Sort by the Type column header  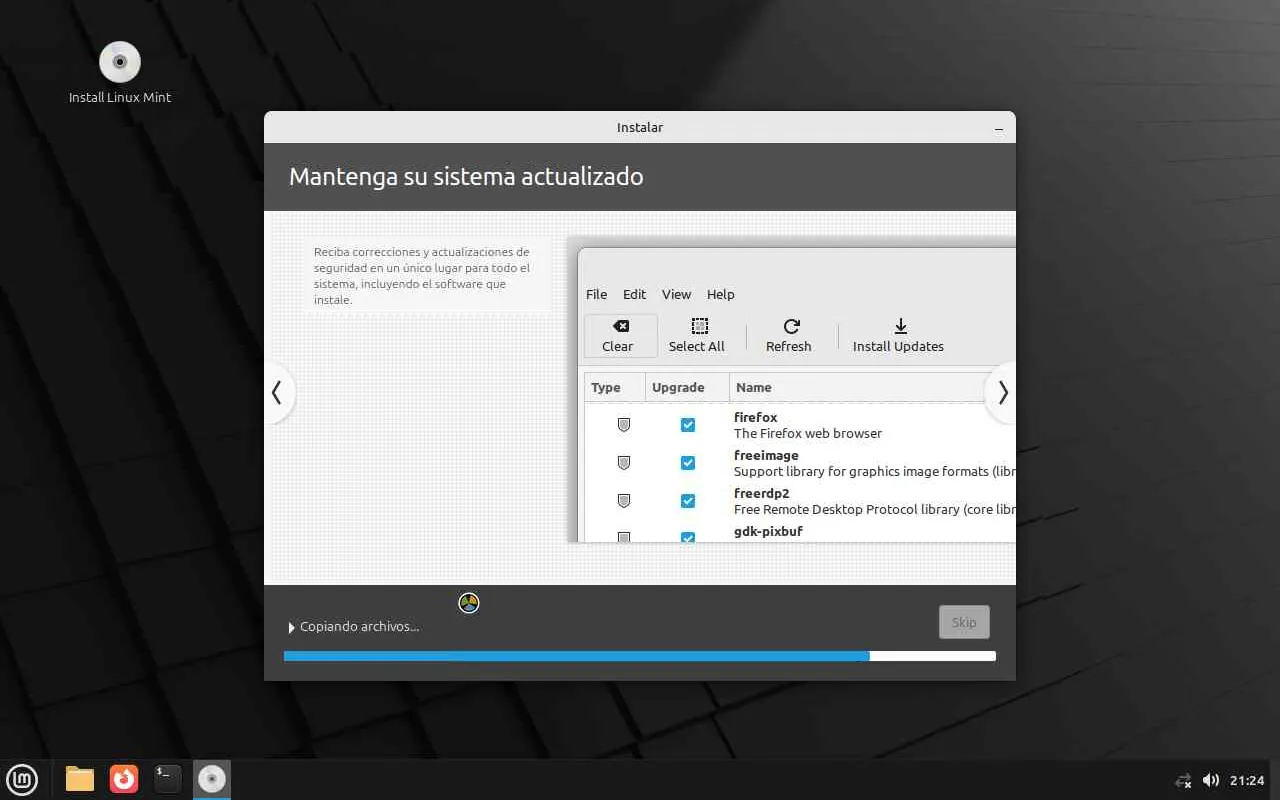pos(615,387)
